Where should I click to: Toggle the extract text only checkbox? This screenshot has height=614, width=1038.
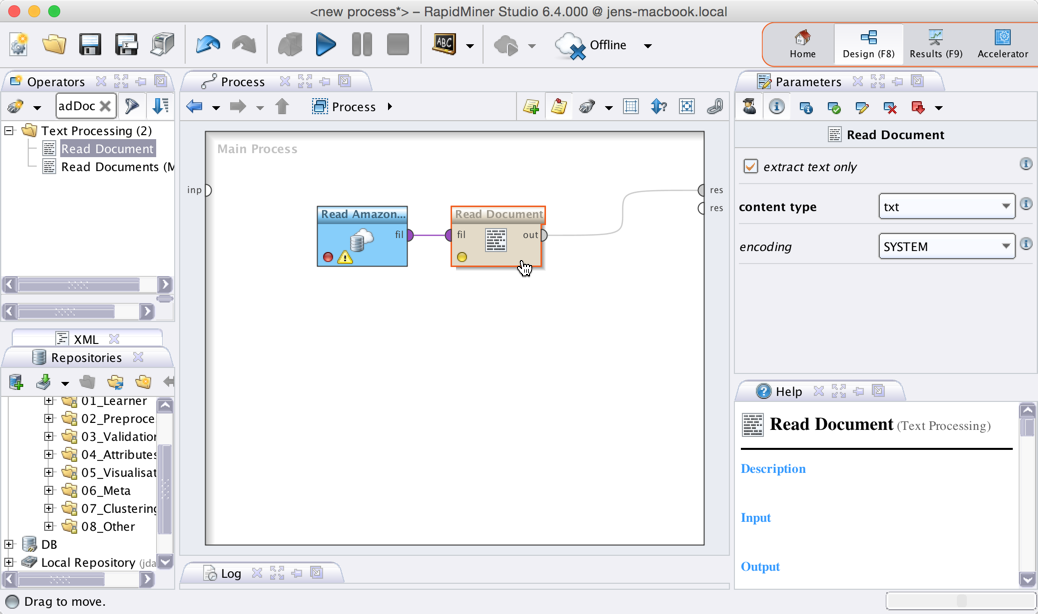click(x=751, y=167)
